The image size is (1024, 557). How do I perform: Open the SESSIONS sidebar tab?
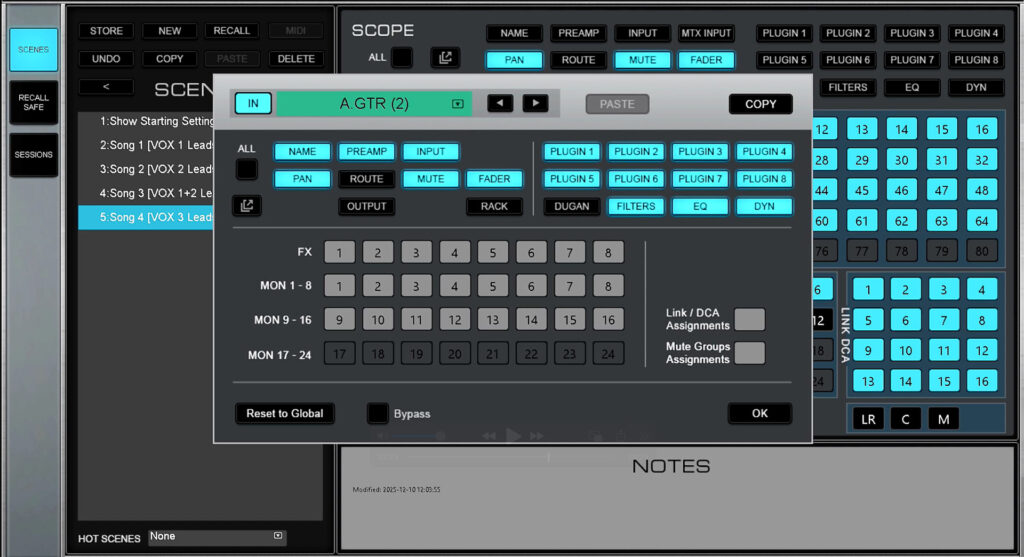click(33, 155)
